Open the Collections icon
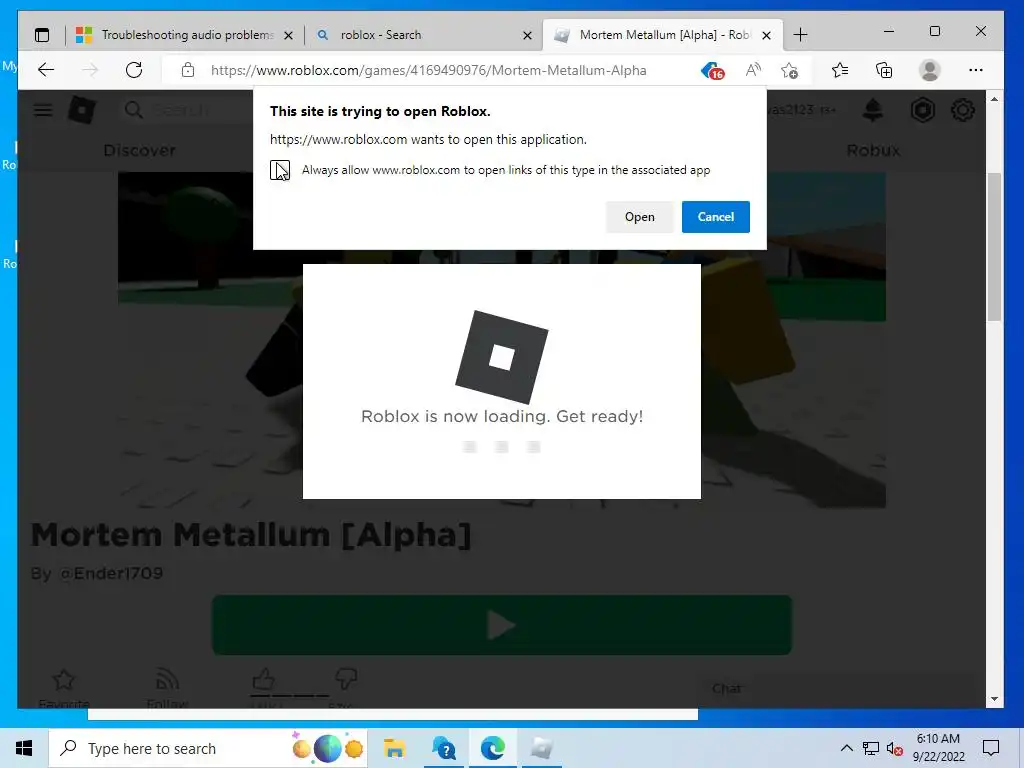 884,70
